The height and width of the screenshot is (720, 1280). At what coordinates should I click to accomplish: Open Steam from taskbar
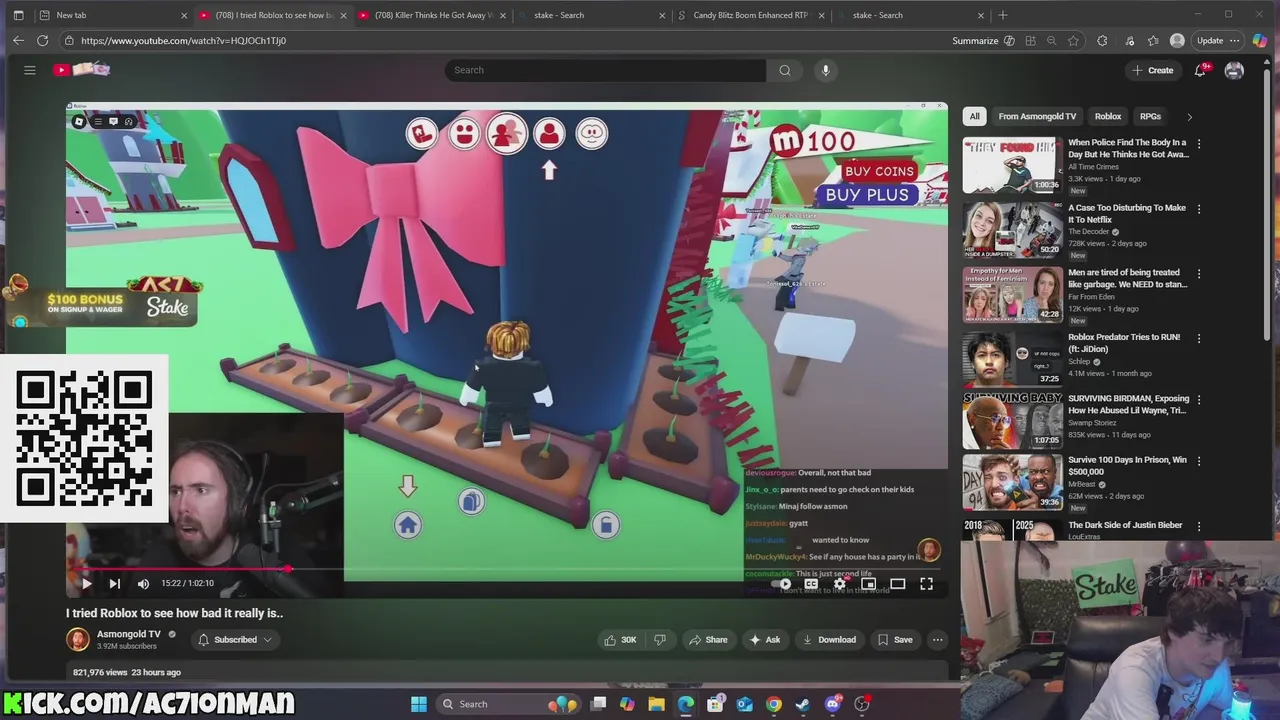pos(802,704)
